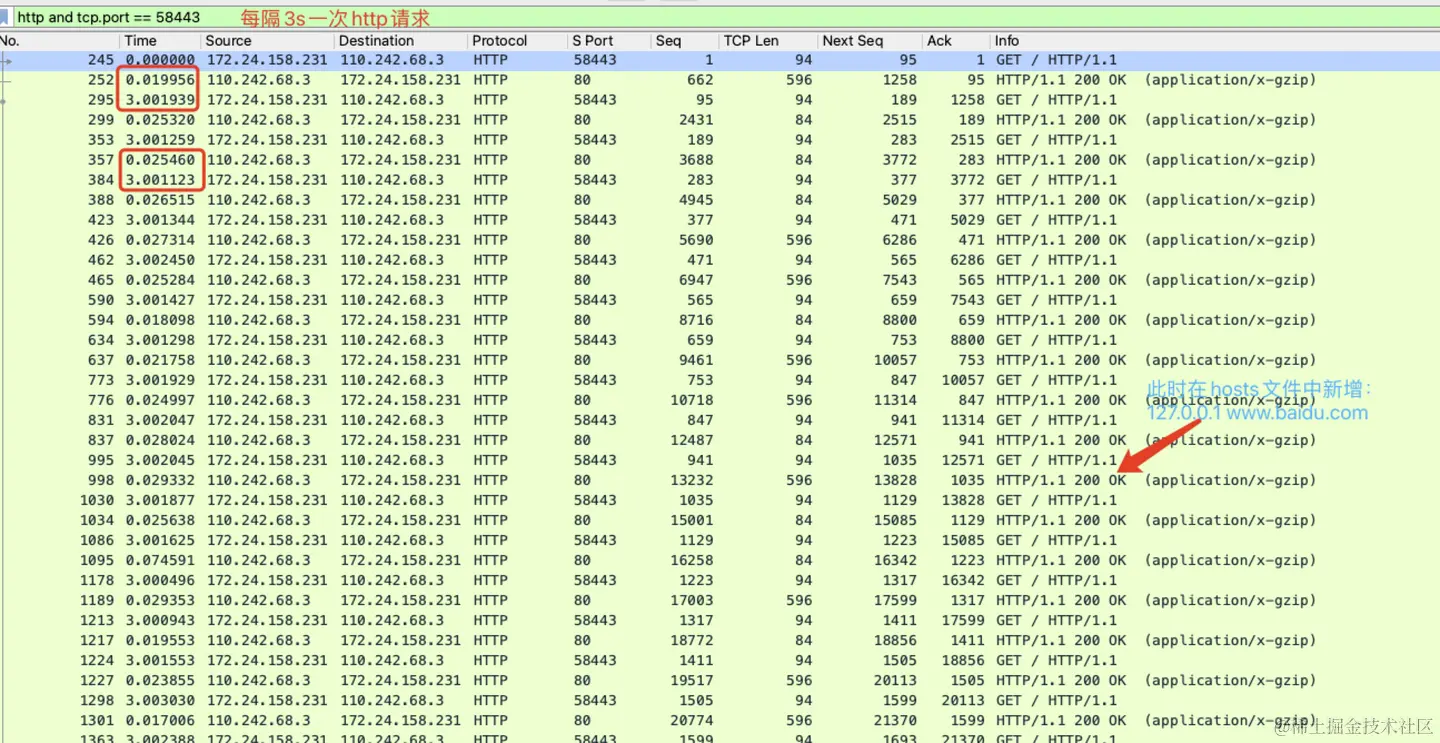Image resolution: width=1440 pixels, height=743 pixels.
Task: Select packet No. 995 in the list
Action: tap(720, 460)
